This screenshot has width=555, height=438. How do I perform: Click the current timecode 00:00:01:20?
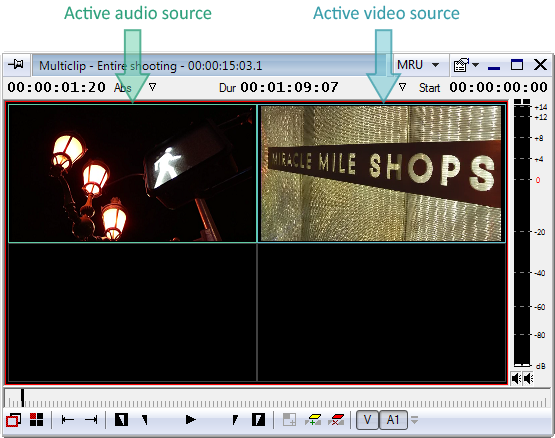57,87
